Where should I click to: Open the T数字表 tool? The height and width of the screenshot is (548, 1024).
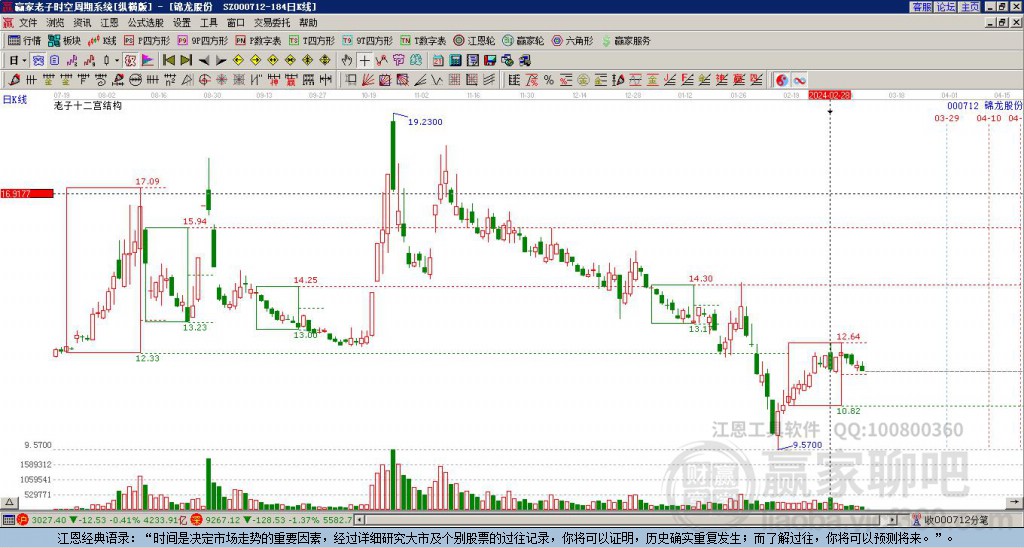tap(423, 40)
